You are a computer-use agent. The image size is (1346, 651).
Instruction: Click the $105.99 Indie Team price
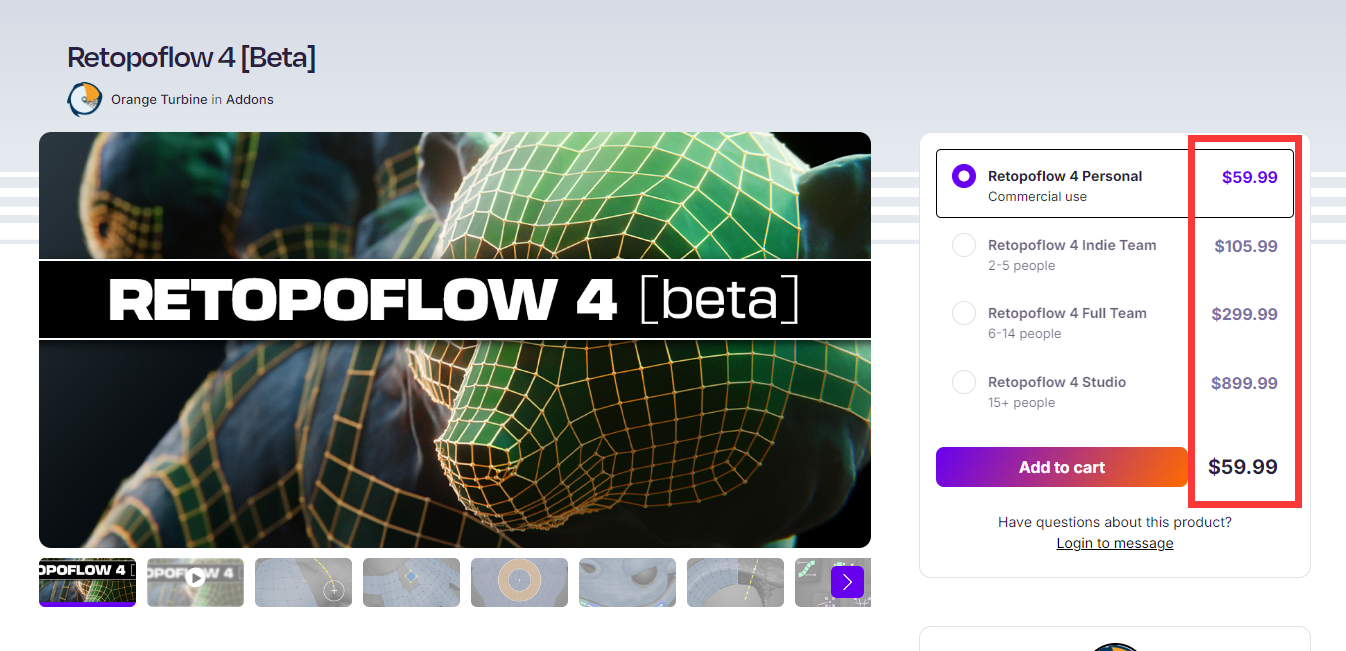click(x=1246, y=246)
